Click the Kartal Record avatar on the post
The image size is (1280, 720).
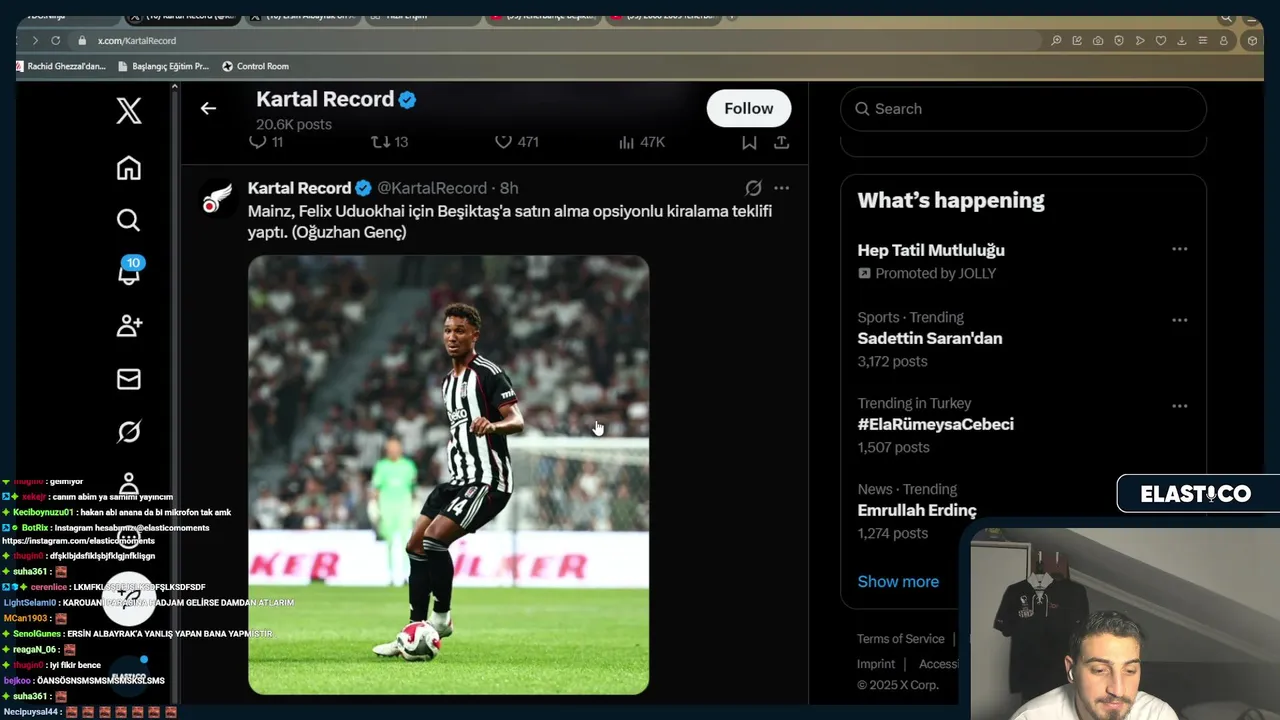tap(217, 197)
